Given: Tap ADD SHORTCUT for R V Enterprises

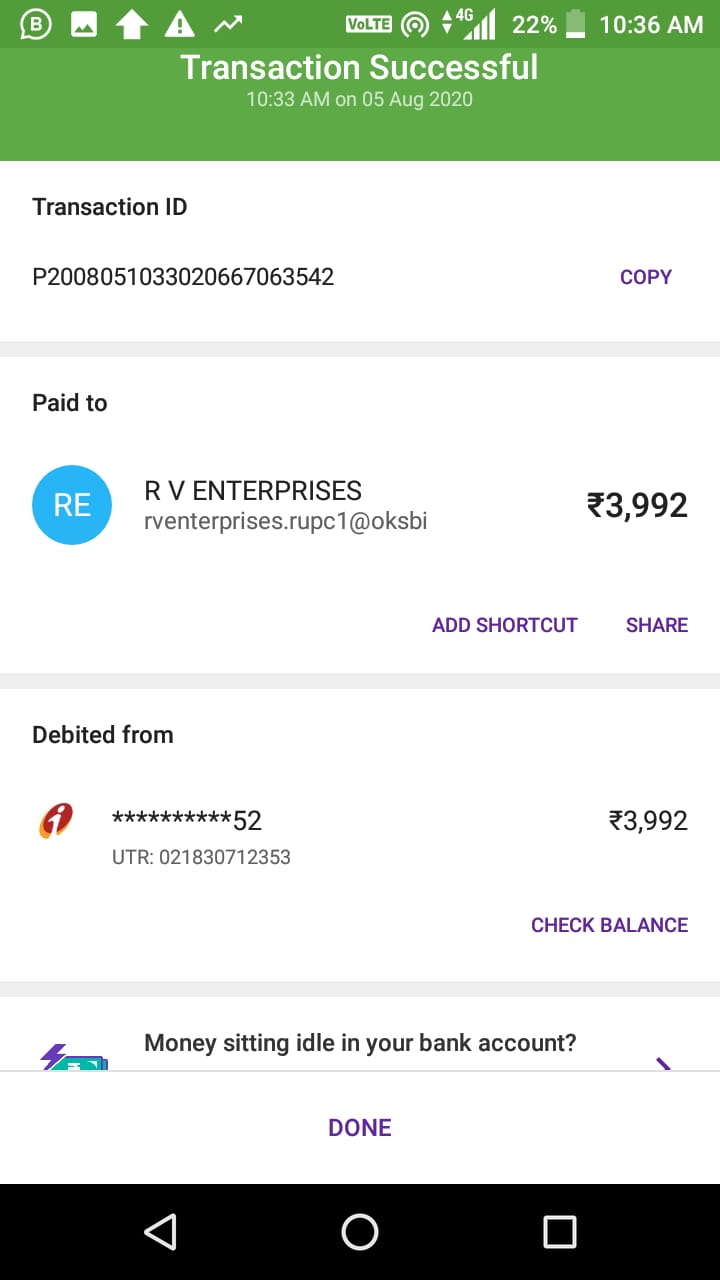Looking at the screenshot, I should point(504,625).
